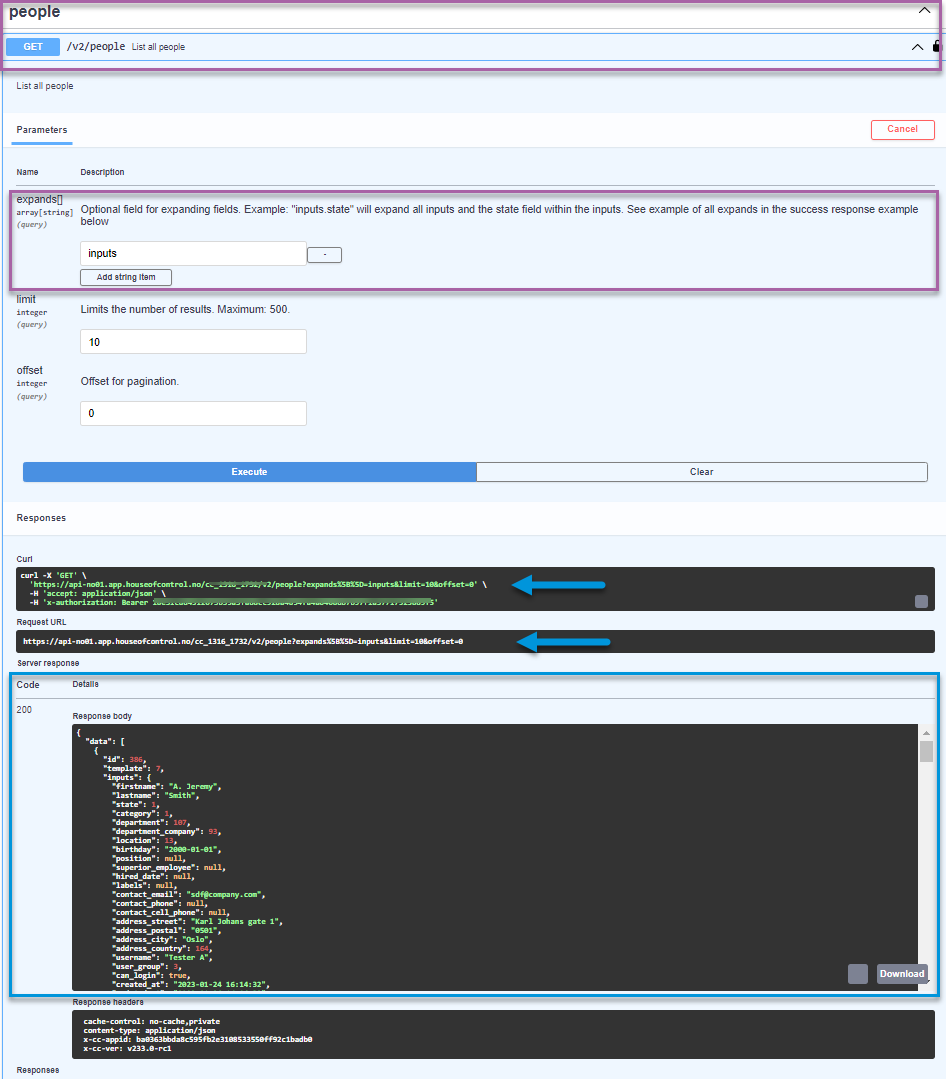946x1079 pixels.
Task: Click the "username": "Tester A" line
Action: point(162,957)
